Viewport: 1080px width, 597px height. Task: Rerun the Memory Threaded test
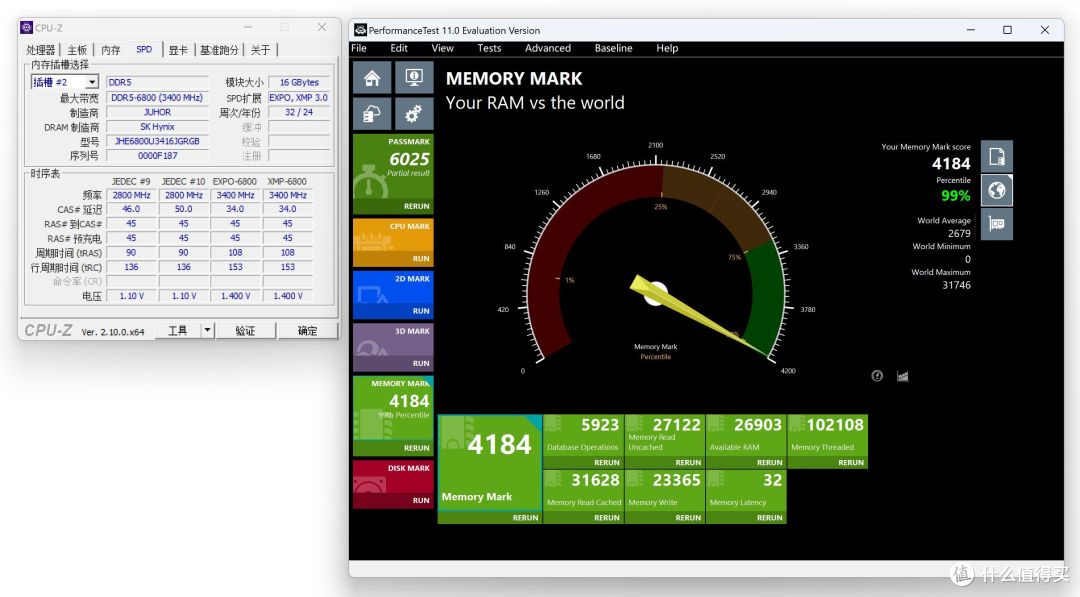click(851, 462)
